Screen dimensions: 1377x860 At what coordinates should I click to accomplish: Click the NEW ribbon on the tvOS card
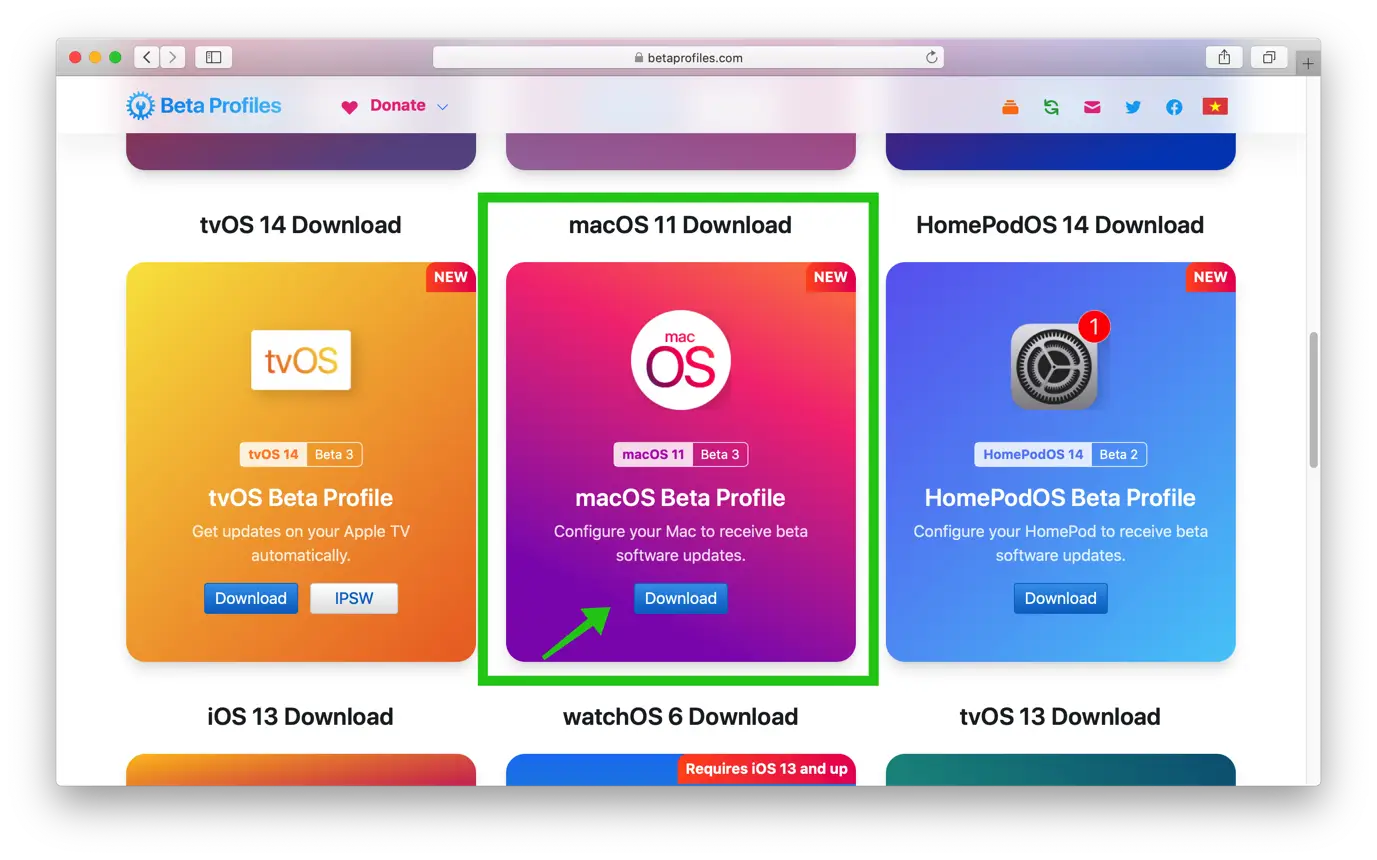tap(451, 277)
